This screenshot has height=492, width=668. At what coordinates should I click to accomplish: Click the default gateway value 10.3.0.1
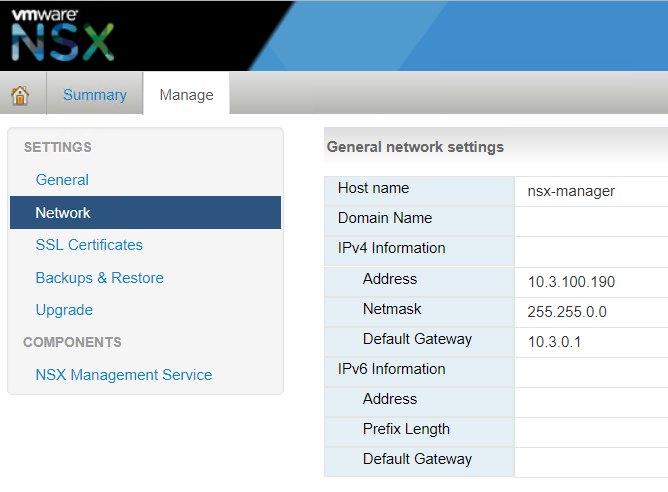[554, 342]
